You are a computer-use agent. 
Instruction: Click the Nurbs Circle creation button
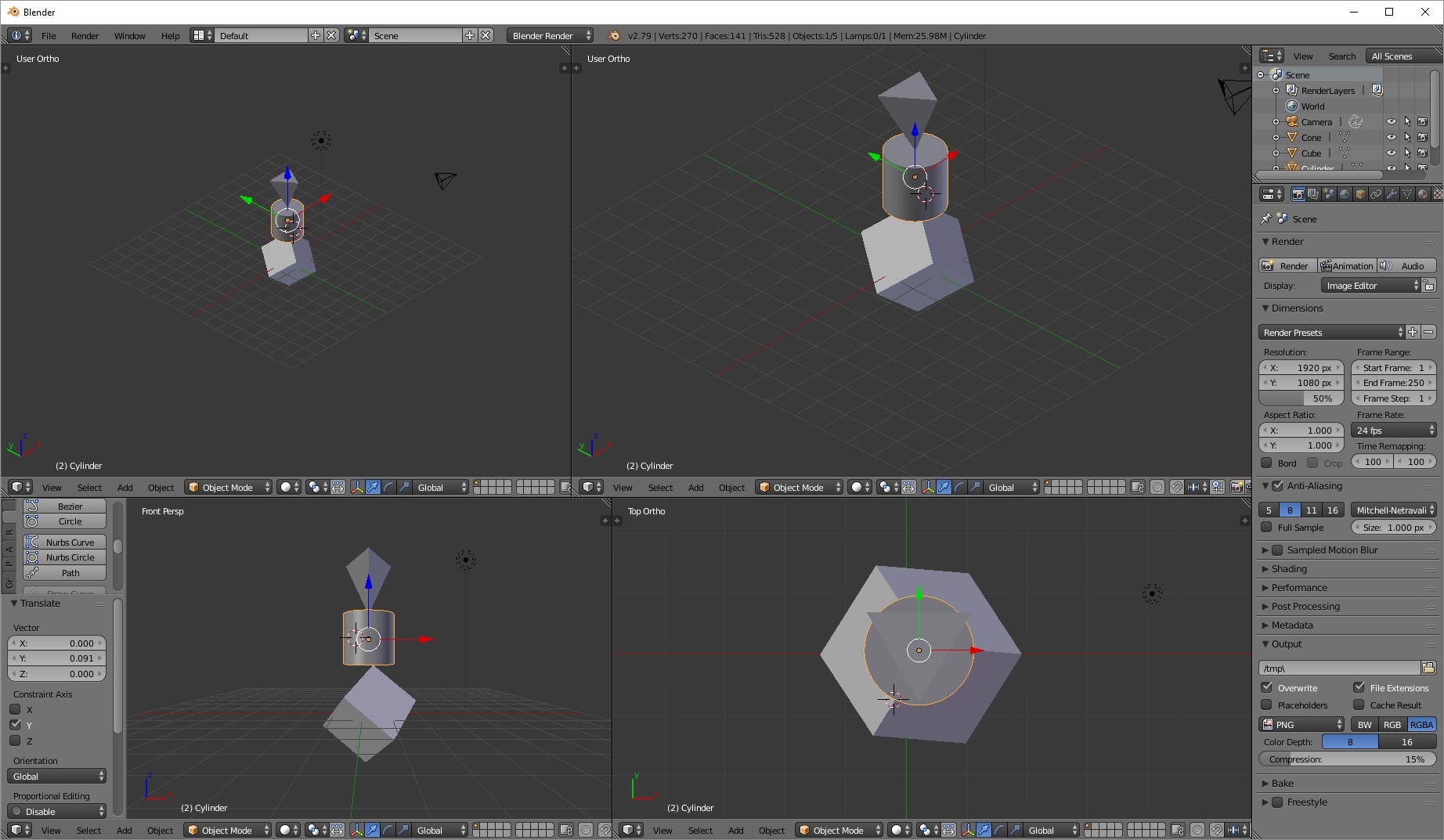click(x=64, y=557)
